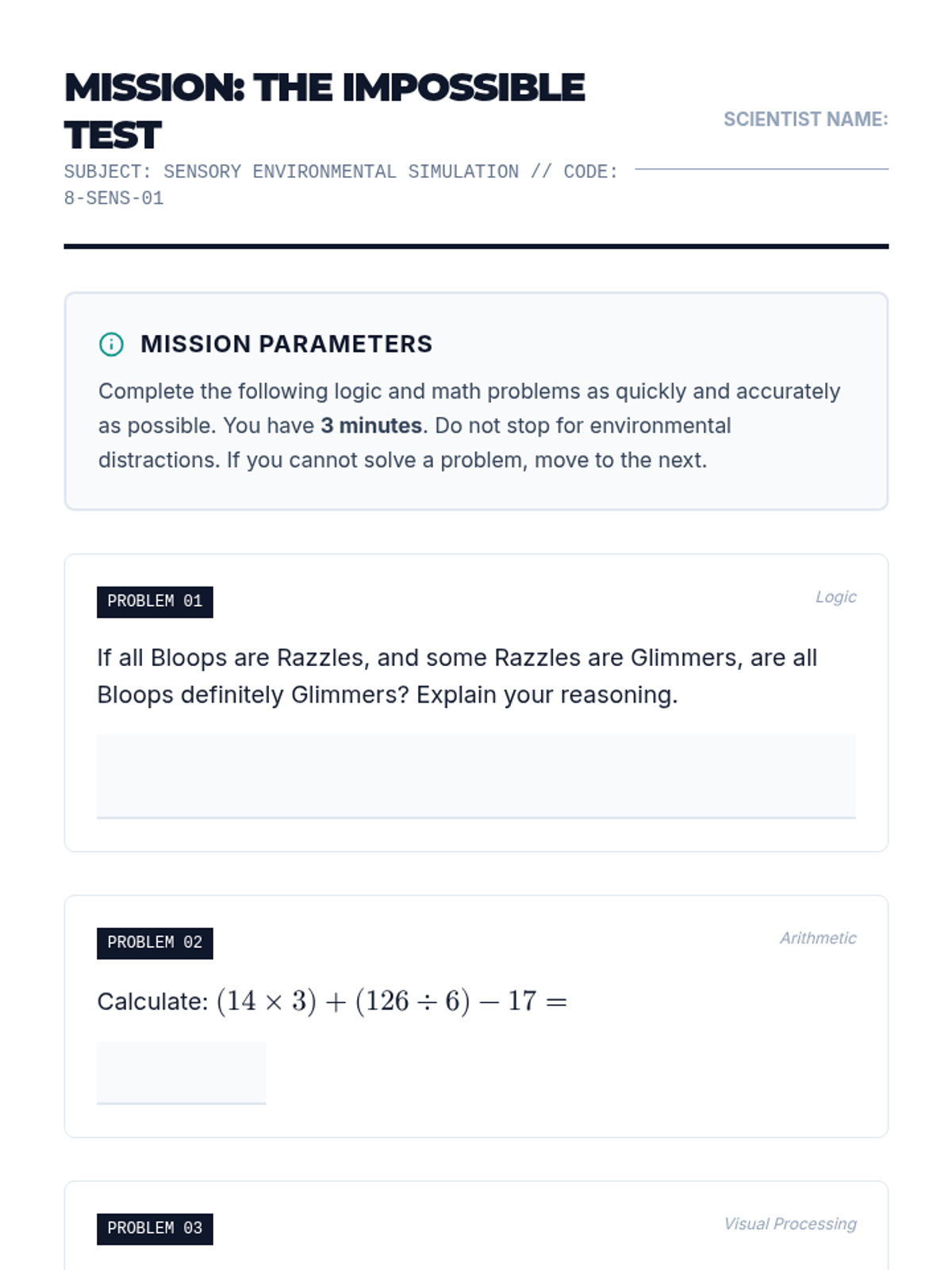Select the Arithmetic category label
This screenshot has height=1270, width=952.
click(x=817, y=938)
